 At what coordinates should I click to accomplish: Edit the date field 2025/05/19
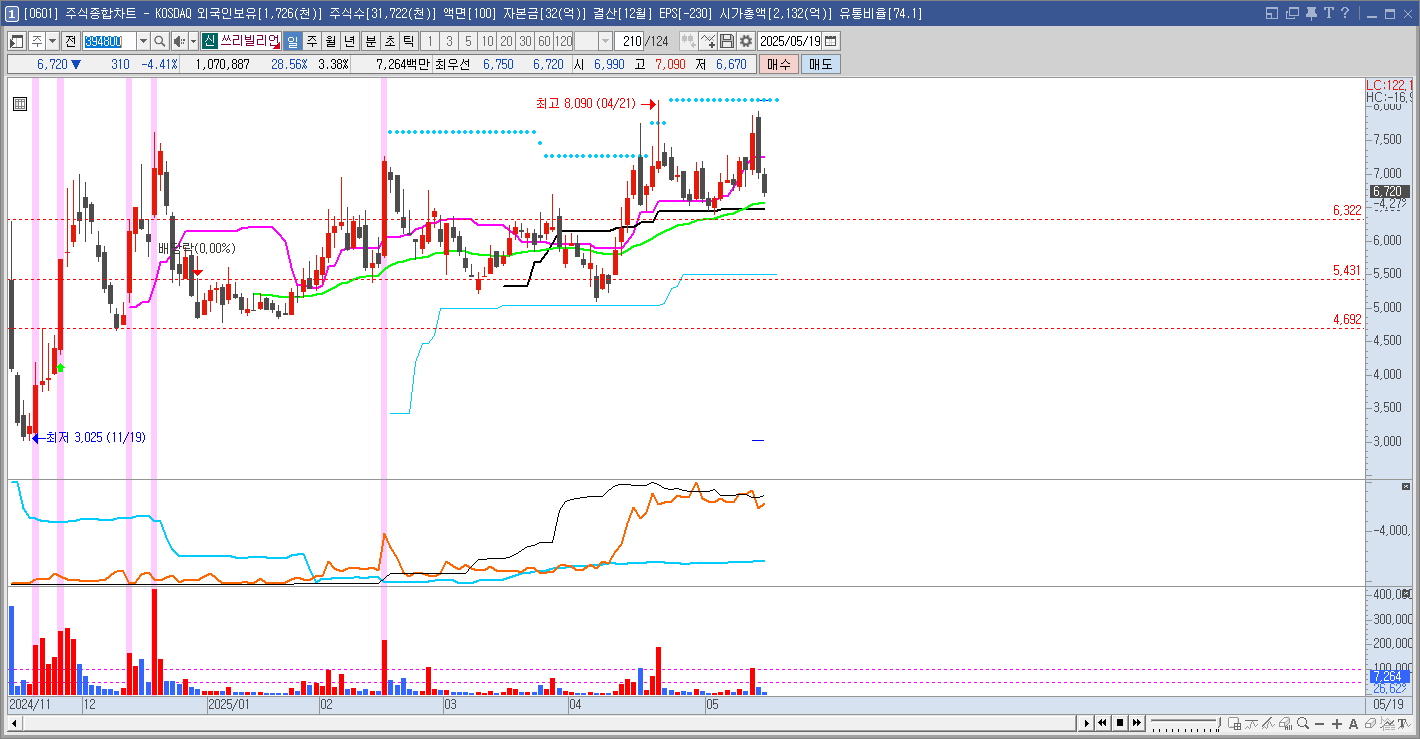point(790,41)
